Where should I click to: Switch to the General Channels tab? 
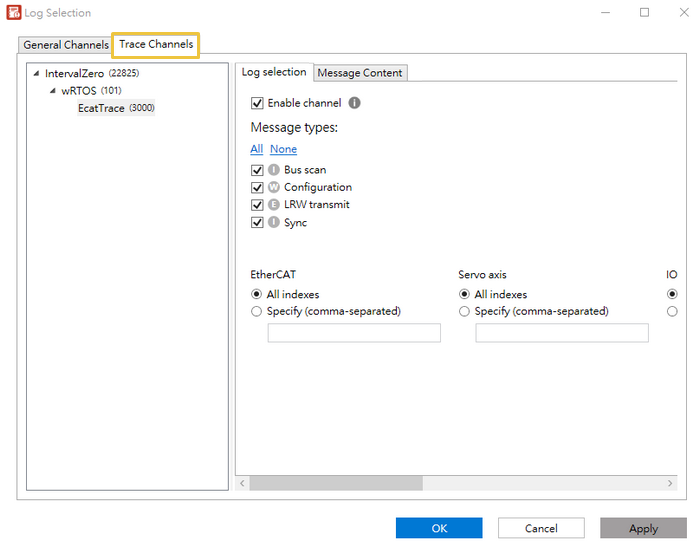[66, 45]
